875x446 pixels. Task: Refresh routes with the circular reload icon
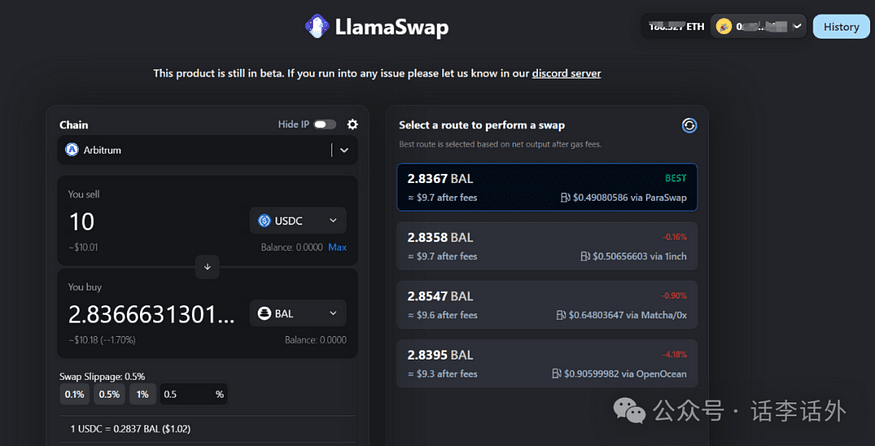[689, 126]
